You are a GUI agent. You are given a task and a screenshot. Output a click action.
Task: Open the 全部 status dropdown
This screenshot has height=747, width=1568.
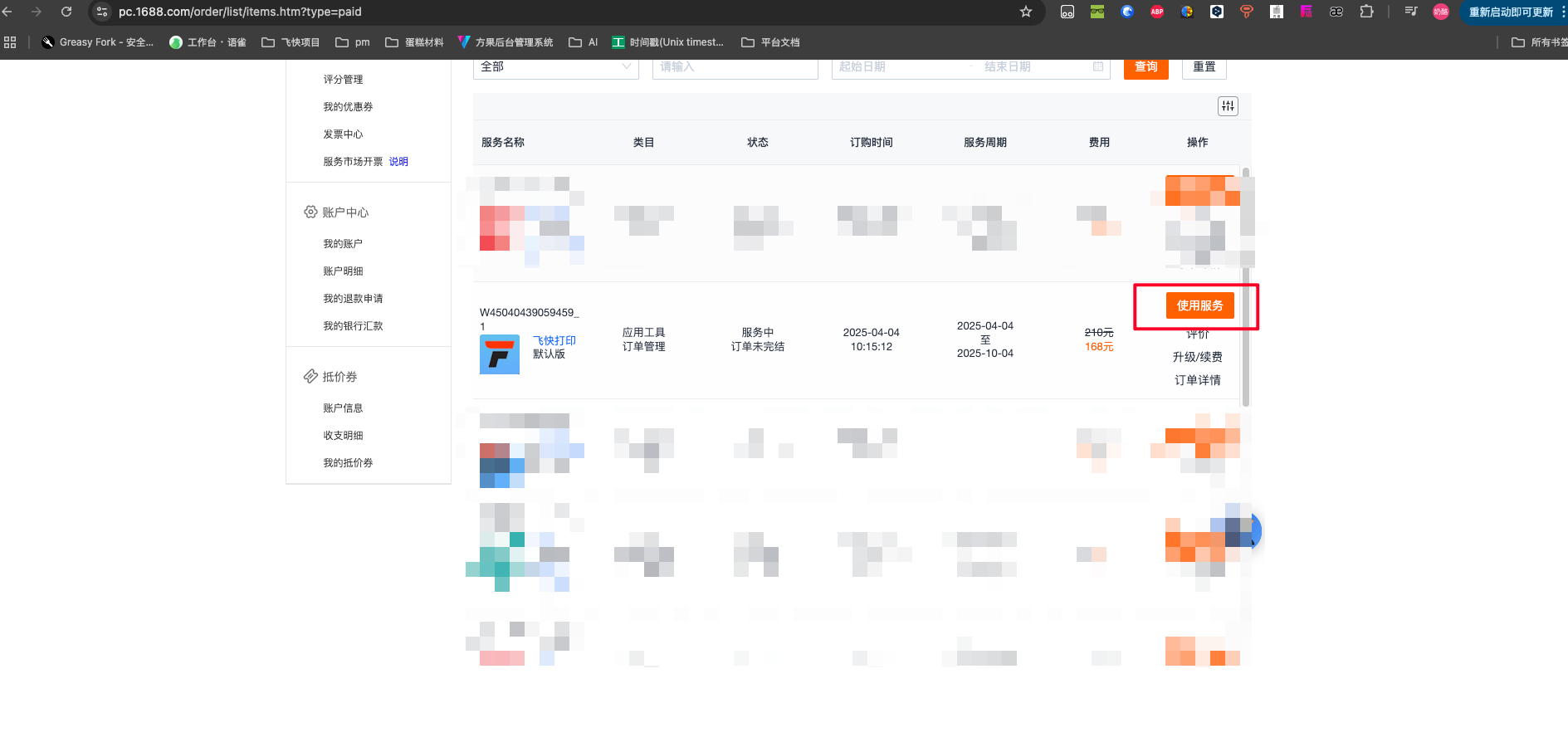click(x=556, y=67)
